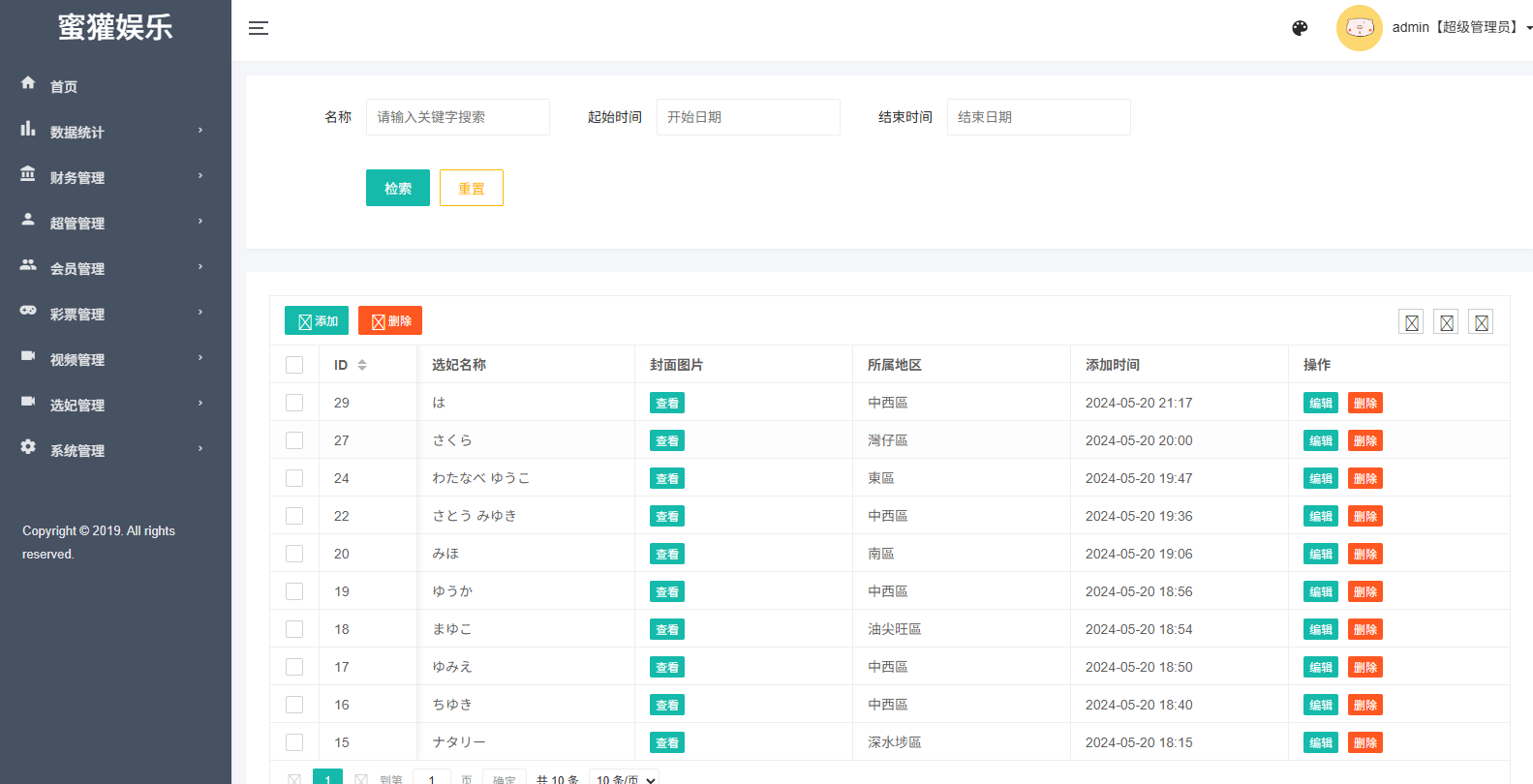Select the checkbox for row ID 22
Image resolution: width=1533 pixels, height=784 pixels.
294,516
